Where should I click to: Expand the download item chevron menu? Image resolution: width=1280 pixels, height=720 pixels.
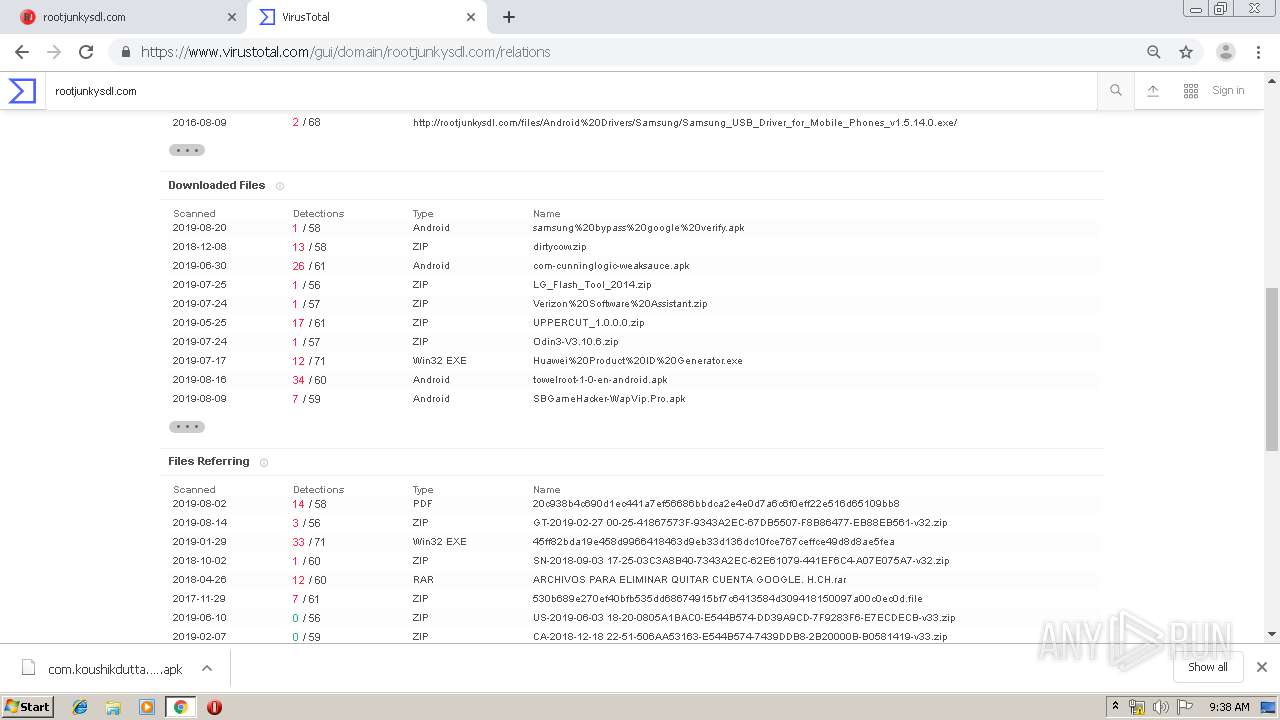pos(207,668)
